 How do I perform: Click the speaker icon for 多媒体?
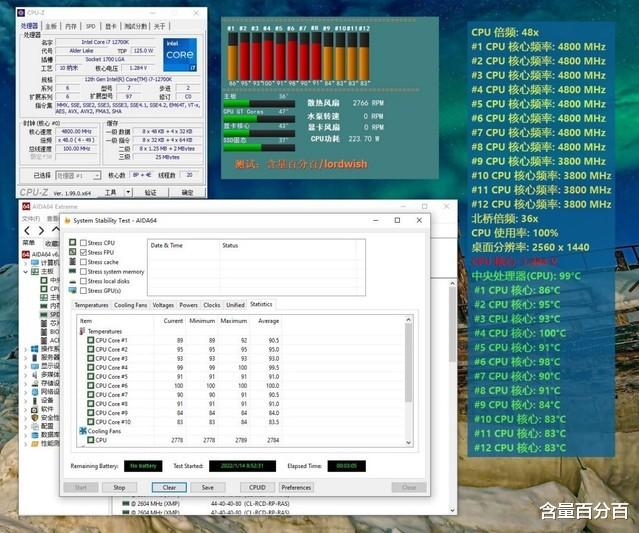coord(35,374)
